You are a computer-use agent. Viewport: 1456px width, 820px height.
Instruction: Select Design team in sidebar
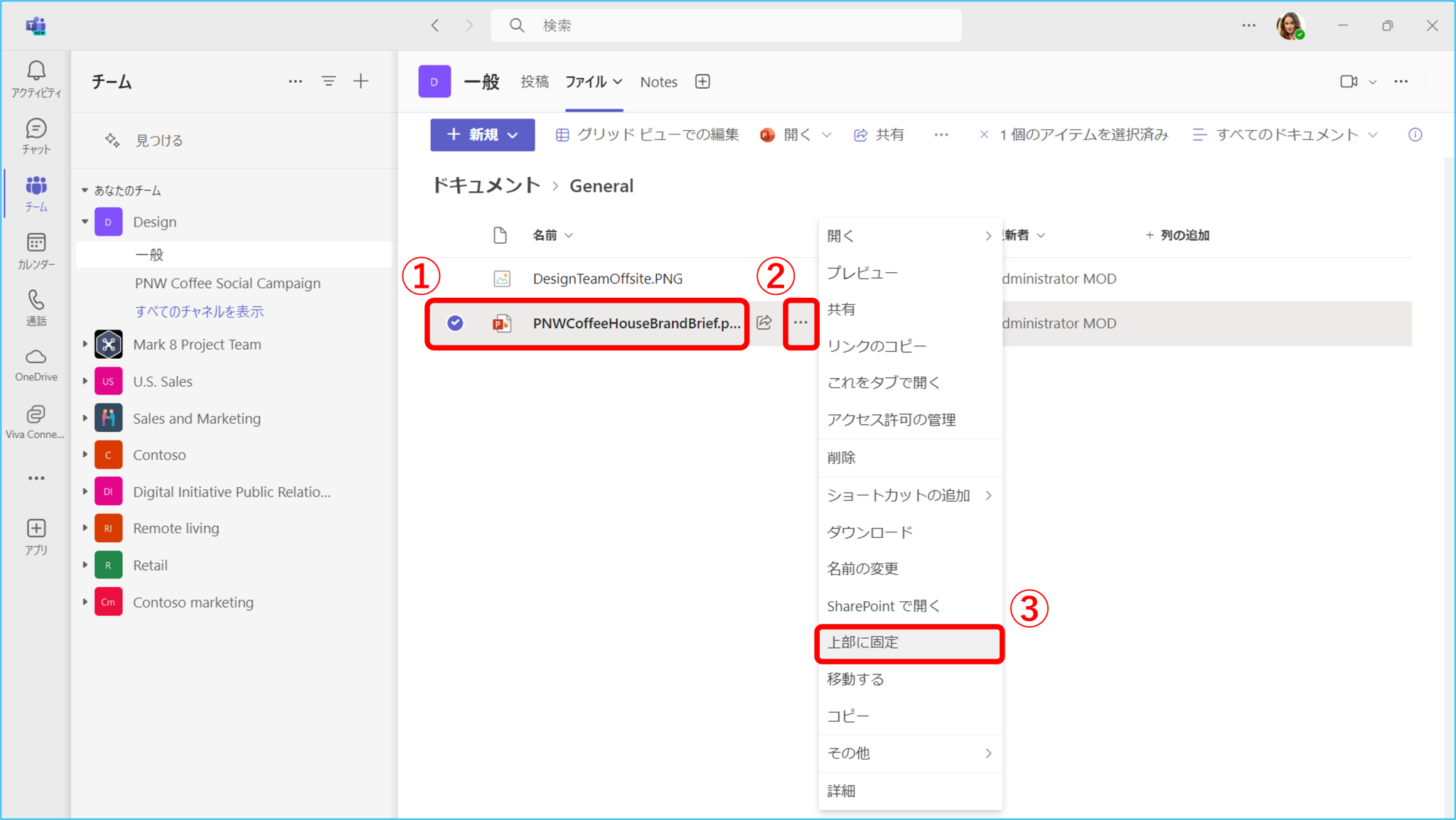click(x=154, y=221)
